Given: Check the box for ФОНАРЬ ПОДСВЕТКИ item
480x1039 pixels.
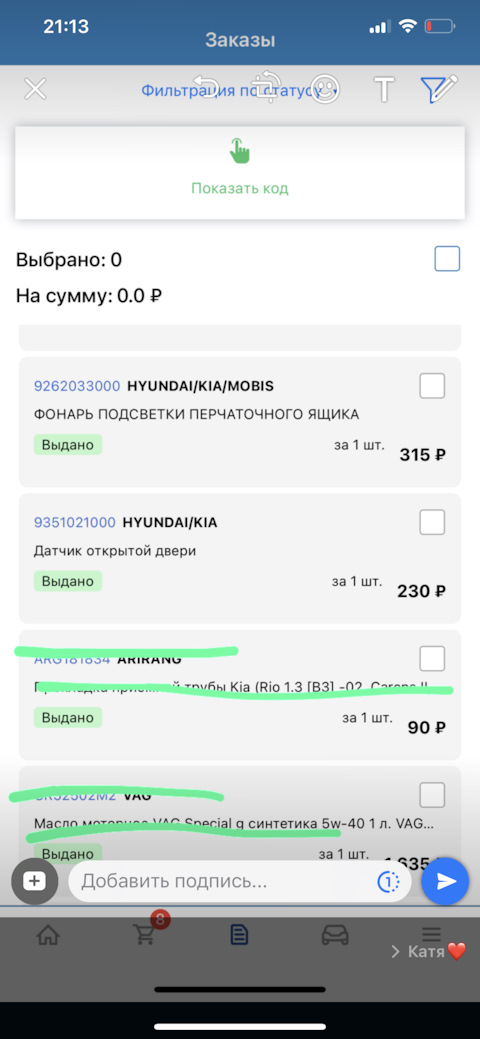Looking at the screenshot, I should pyautogui.click(x=432, y=386).
